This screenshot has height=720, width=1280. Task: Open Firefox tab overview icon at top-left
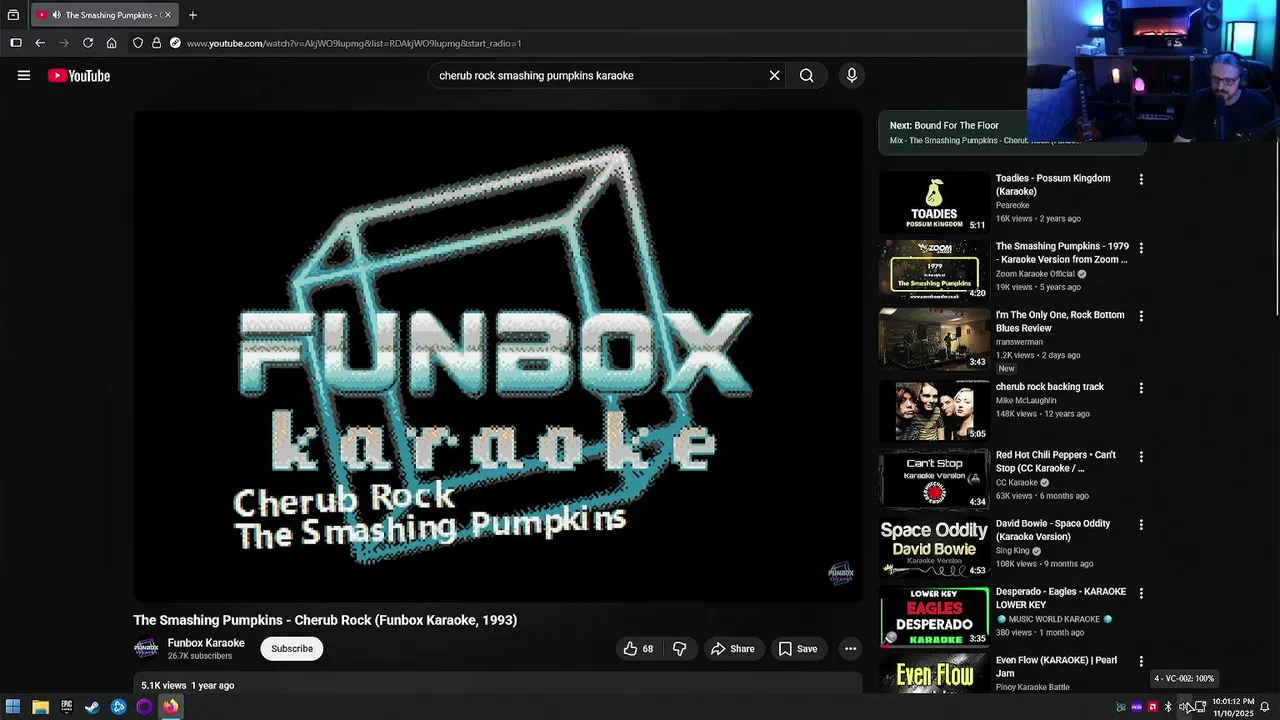pos(13,15)
